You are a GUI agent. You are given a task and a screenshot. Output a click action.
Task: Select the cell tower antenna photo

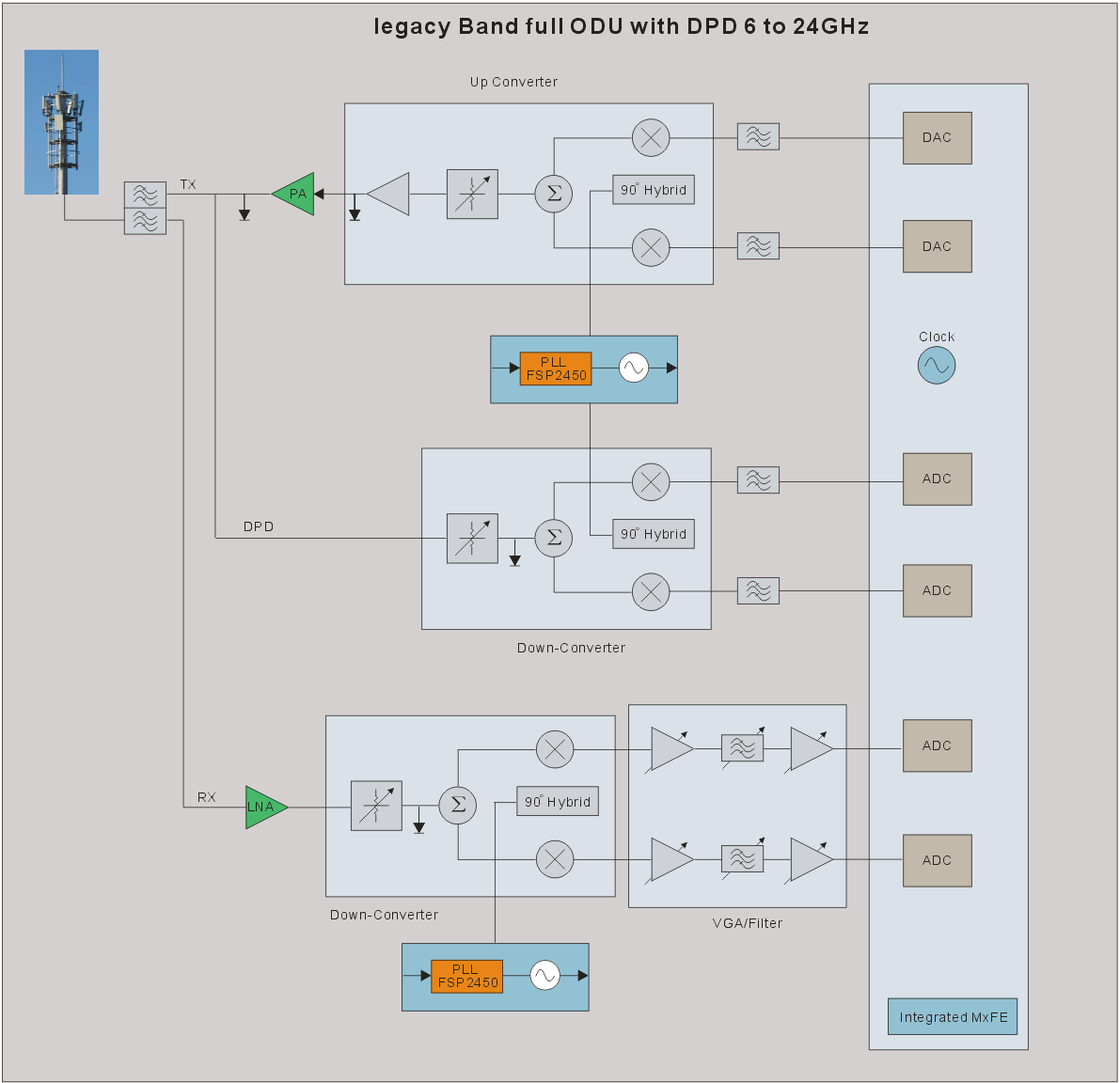[x=61, y=122]
